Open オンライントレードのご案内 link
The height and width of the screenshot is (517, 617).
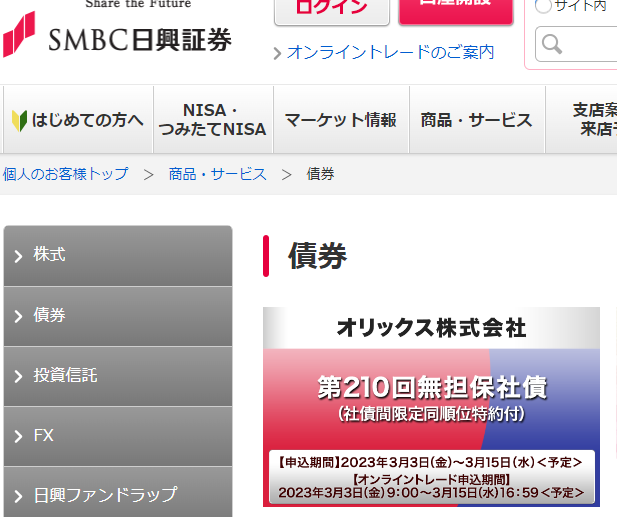tap(390, 52)
